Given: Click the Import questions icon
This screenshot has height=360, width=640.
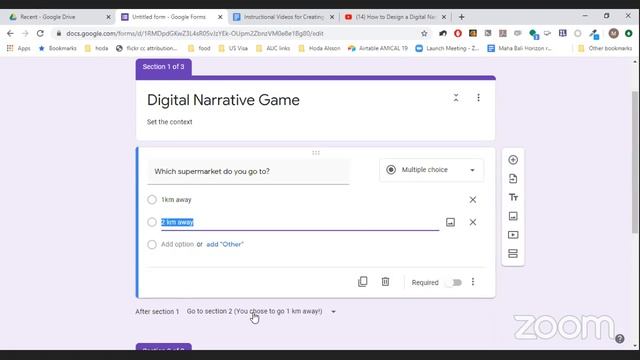Looking at the screenshot, I should point(513,178).
